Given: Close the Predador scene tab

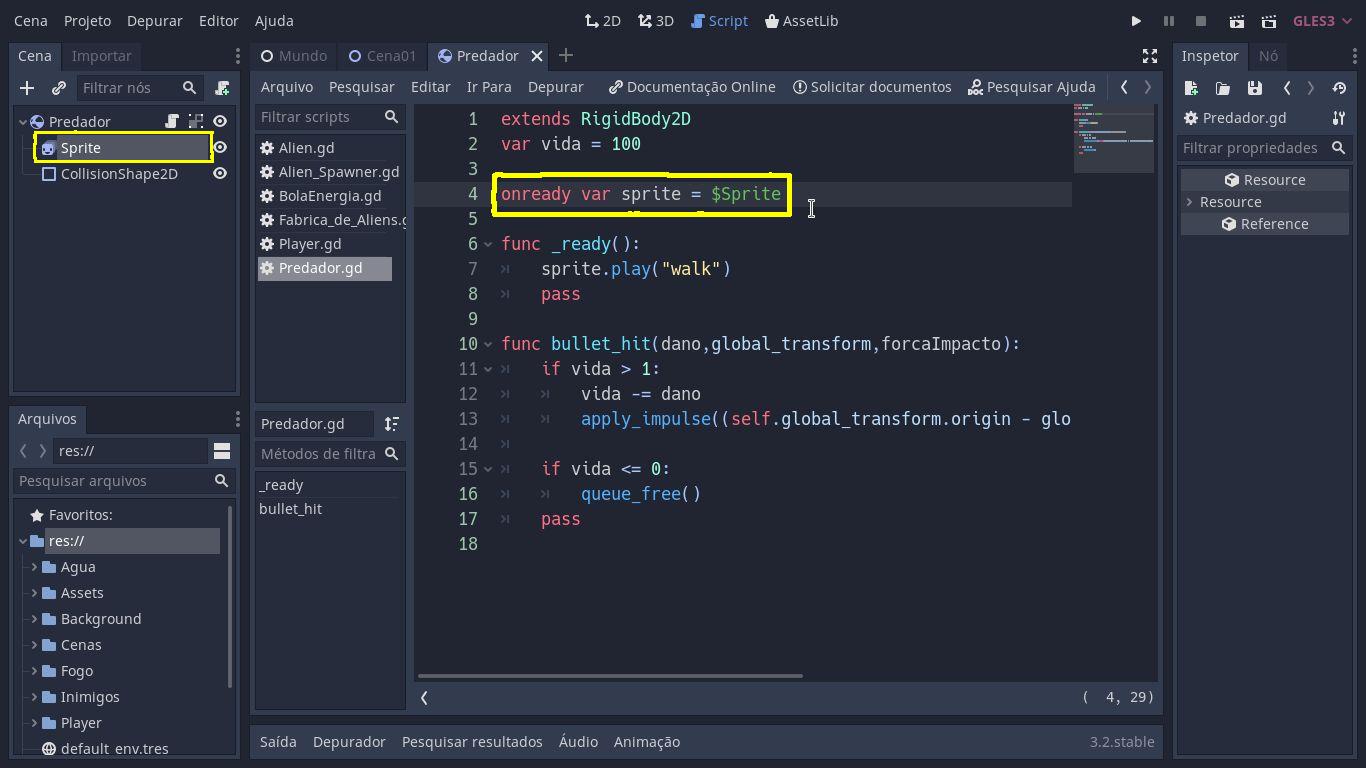Looking at the screenshot, I should pos(537,56).
